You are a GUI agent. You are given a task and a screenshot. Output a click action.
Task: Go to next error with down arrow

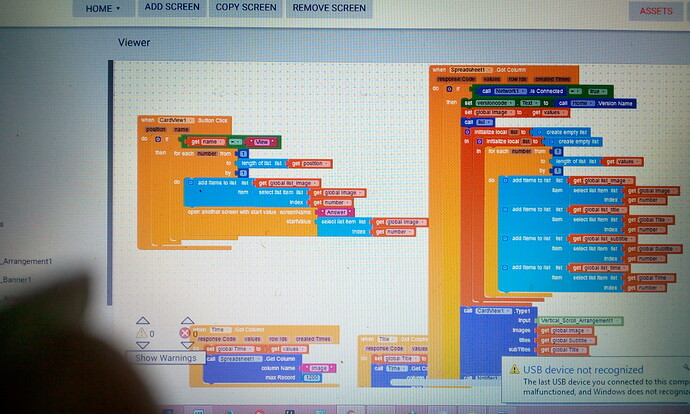pos(187,345)
